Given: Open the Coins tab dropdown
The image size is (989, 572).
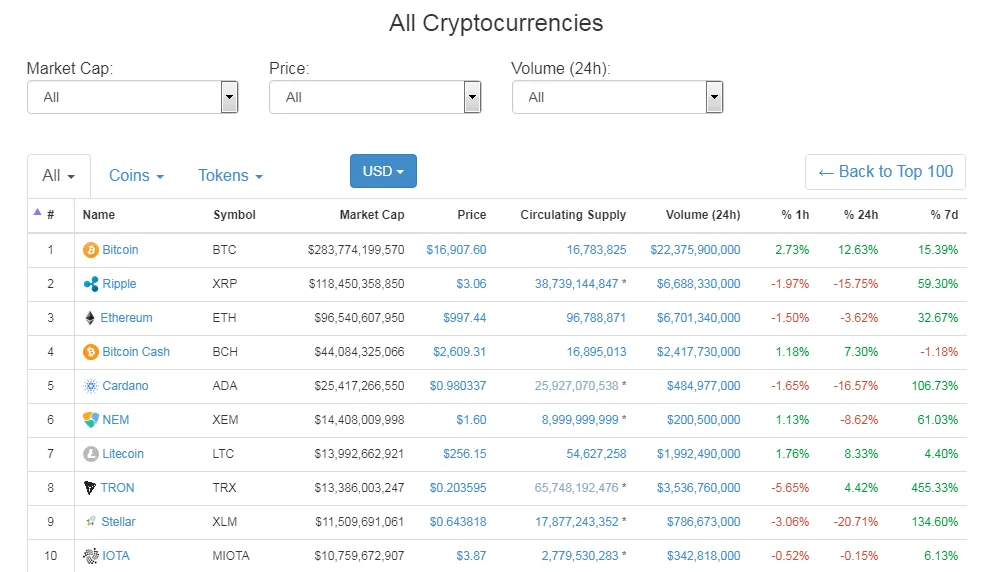Looking at the screenshot, I should pos(136,175).
